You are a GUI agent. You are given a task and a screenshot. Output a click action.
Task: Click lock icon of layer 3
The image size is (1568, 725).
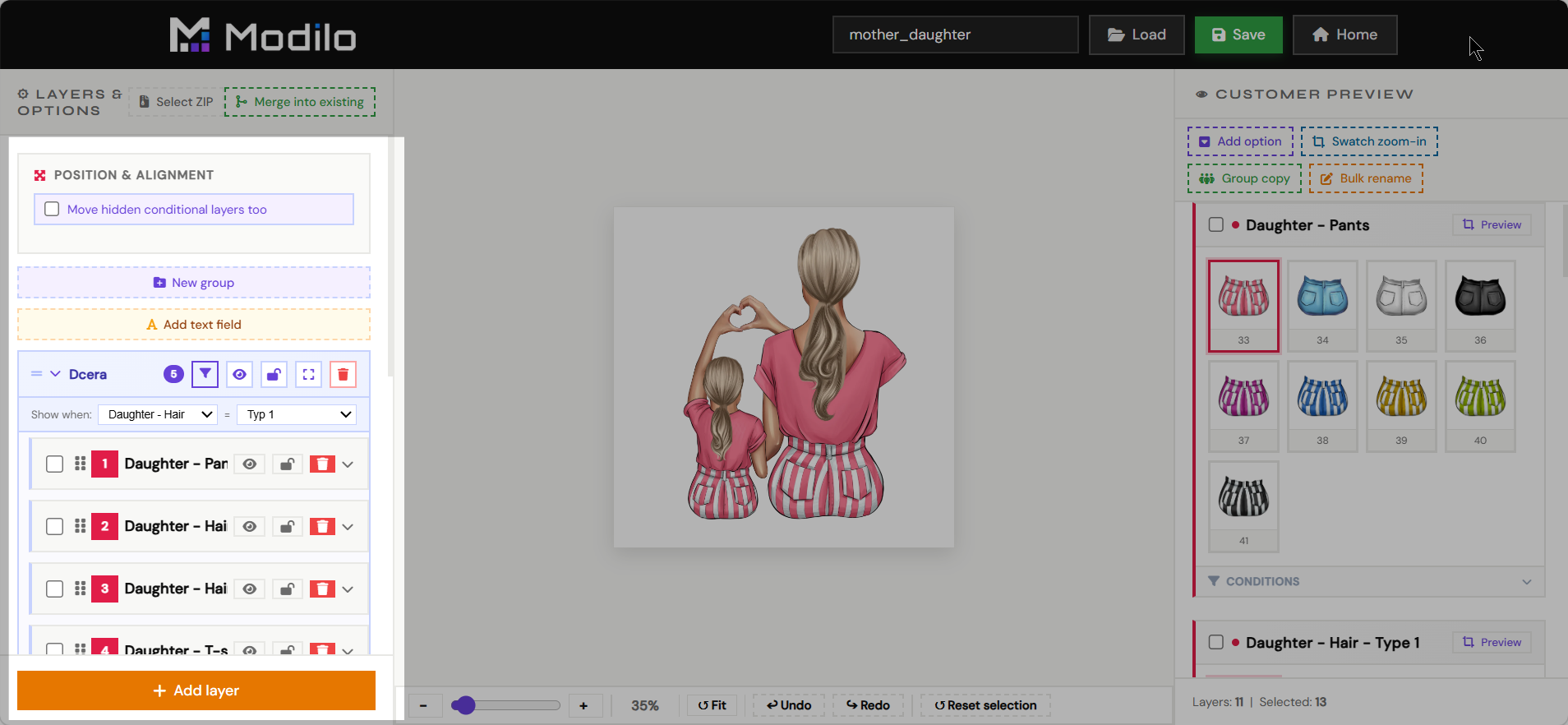click(x=287, y=589)
